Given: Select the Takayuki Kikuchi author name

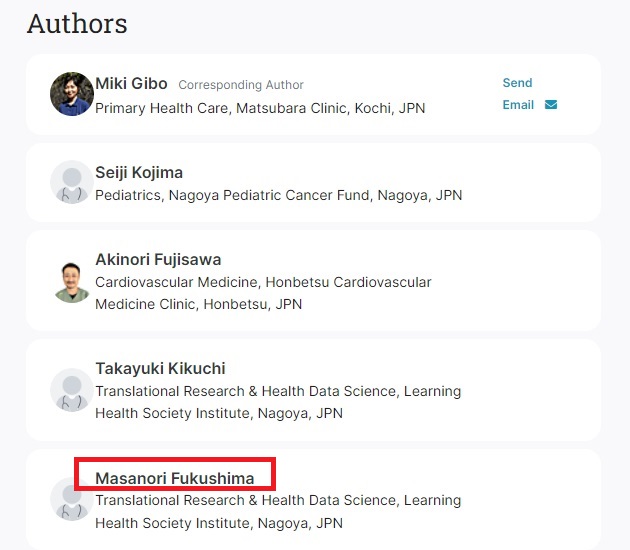Looking at the screenshot, I should [160, 368].
